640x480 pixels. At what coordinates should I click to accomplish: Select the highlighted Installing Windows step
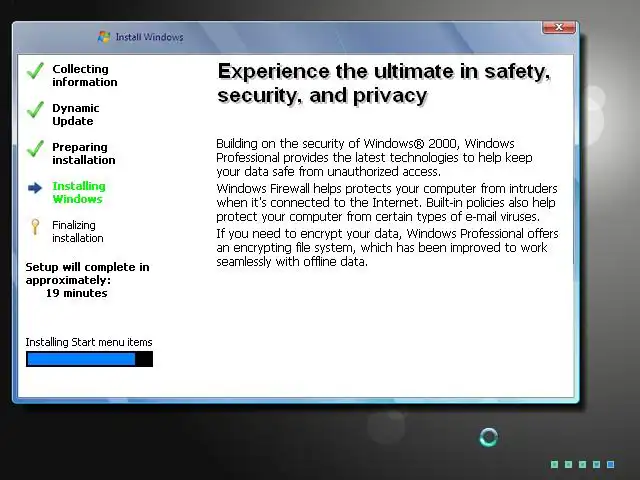click(79, 192)
